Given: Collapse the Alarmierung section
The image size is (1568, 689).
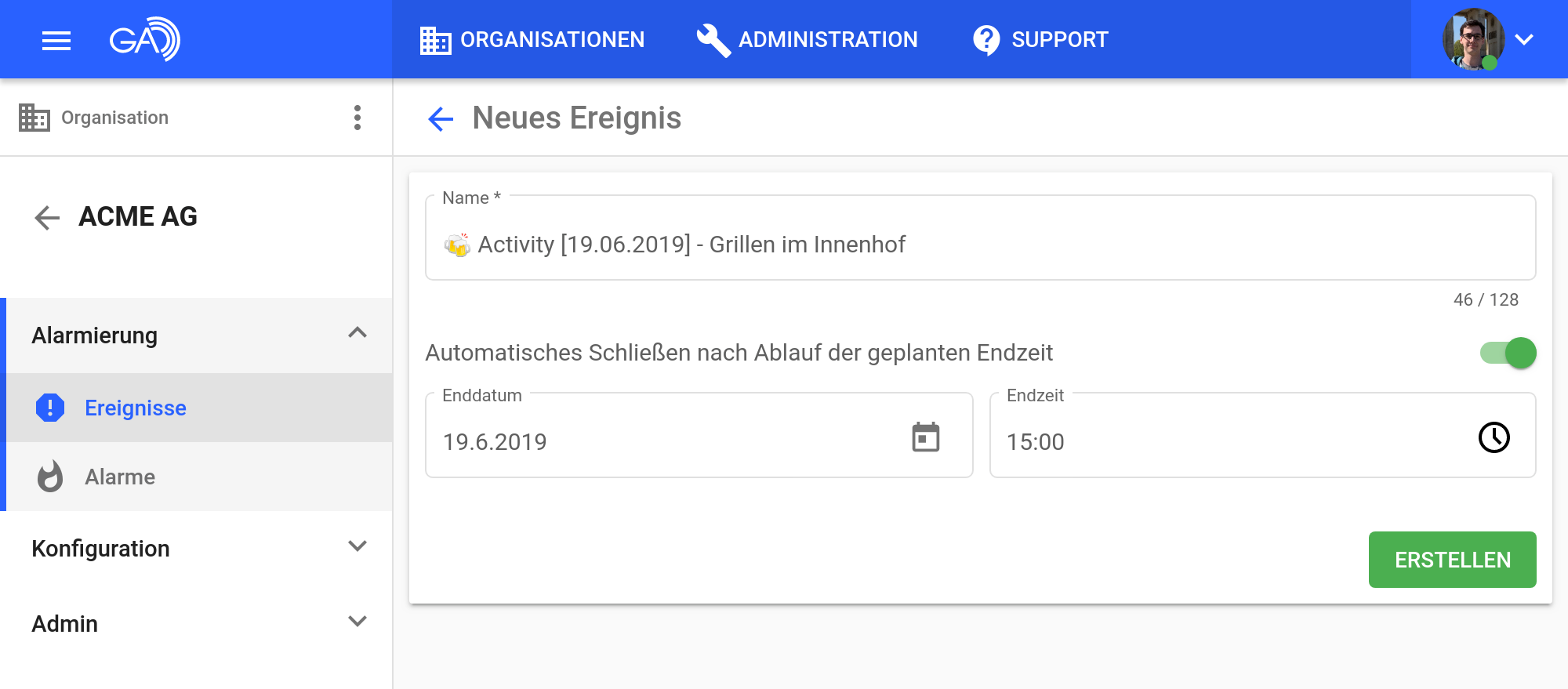Looking at the screenshot, I should coord(357,333).
